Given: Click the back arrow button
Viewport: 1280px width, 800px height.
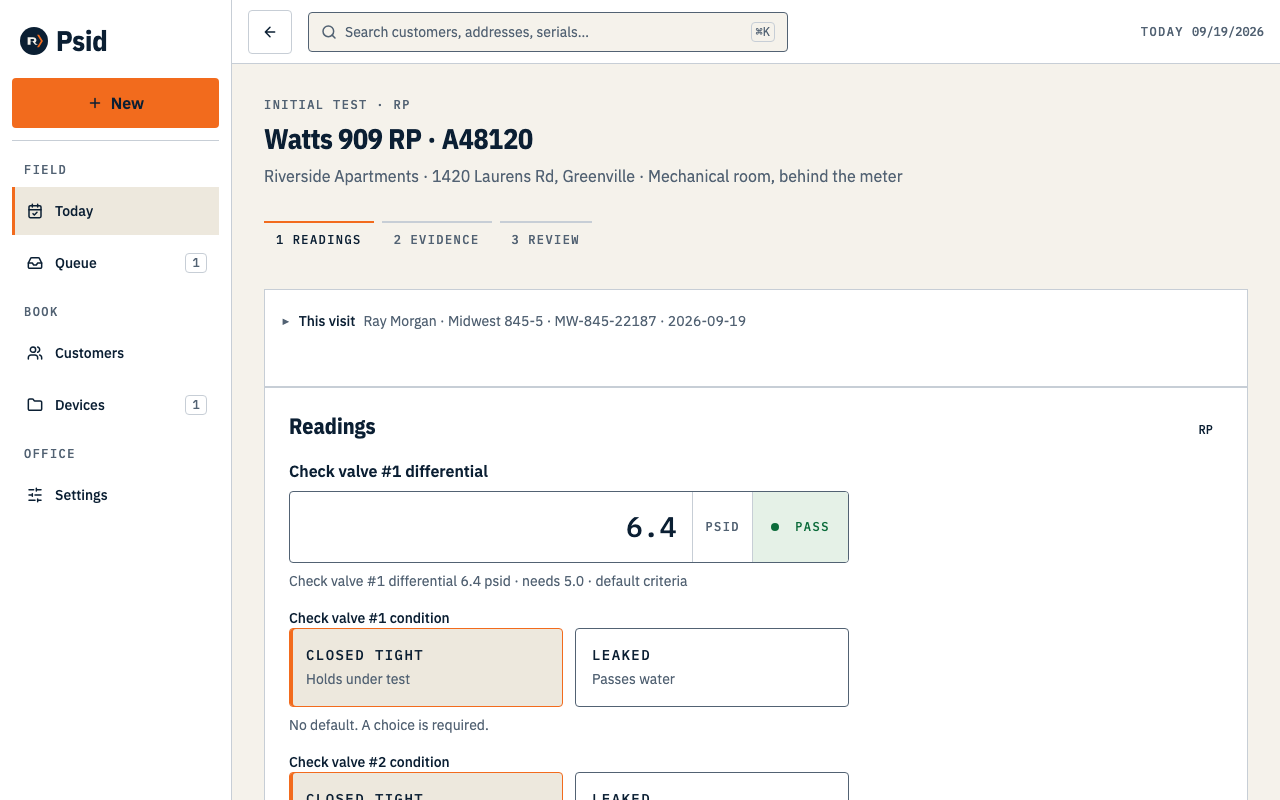Looking at the screenshot, I should point(270,32).
